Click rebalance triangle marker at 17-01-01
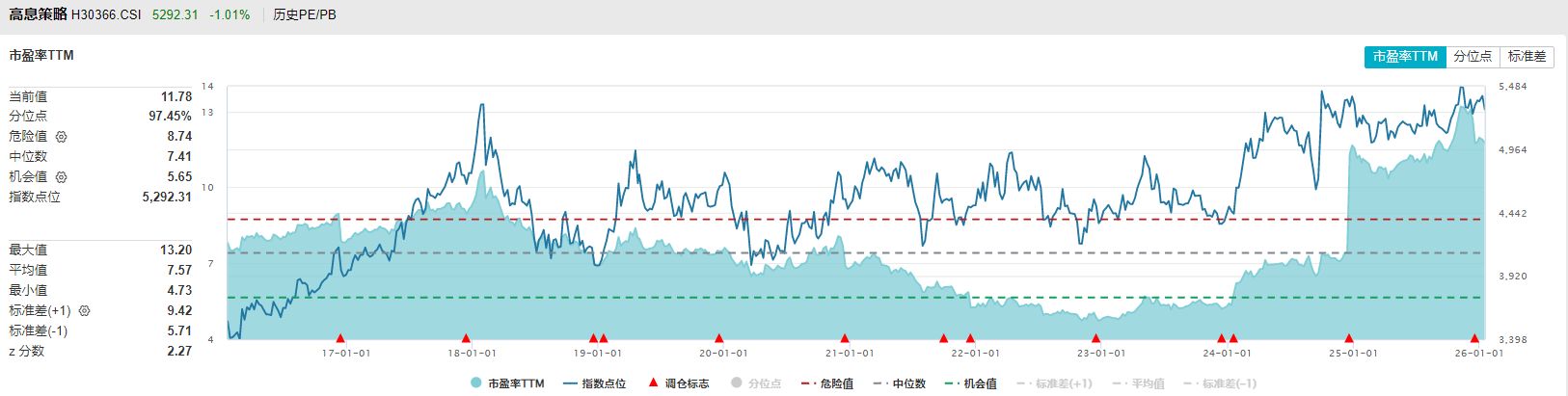 click(x=340, y=338)
